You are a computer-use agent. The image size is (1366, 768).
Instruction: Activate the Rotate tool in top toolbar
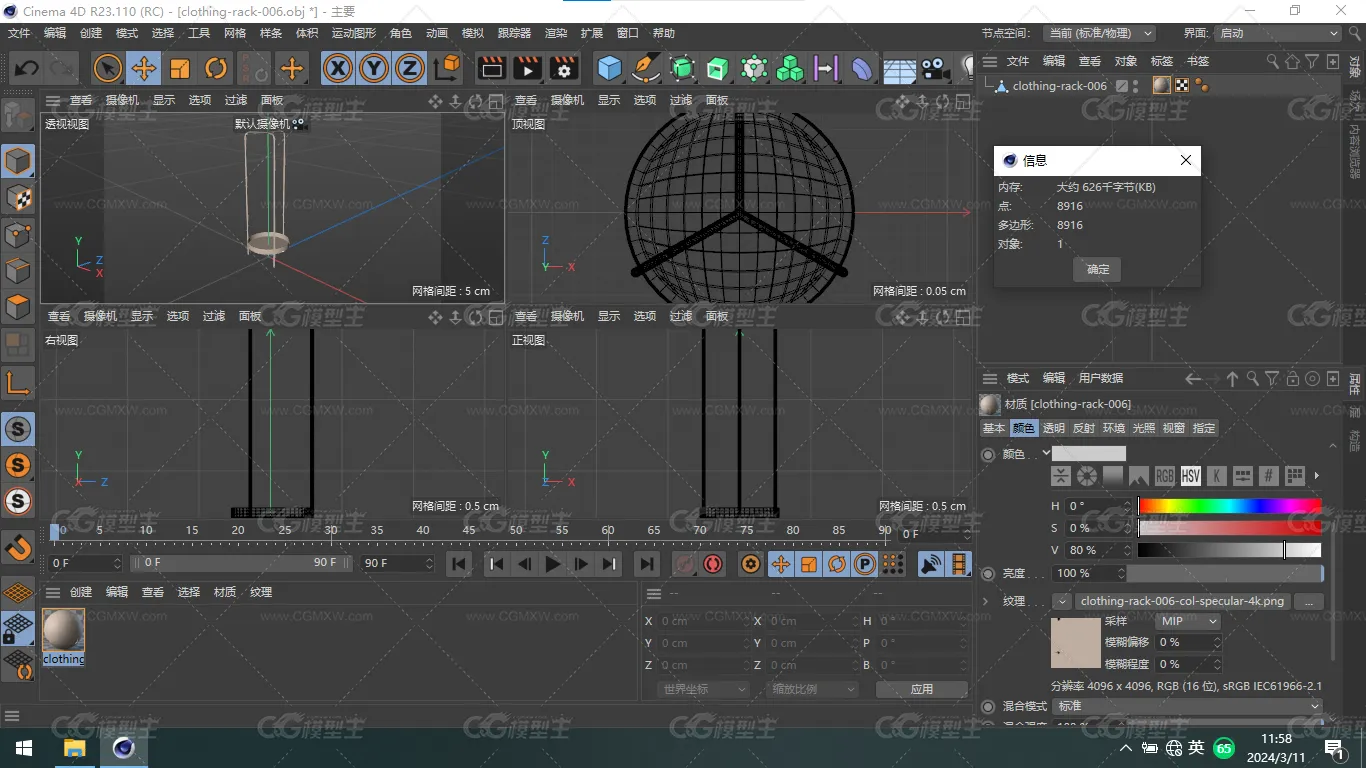click(215, 68)
